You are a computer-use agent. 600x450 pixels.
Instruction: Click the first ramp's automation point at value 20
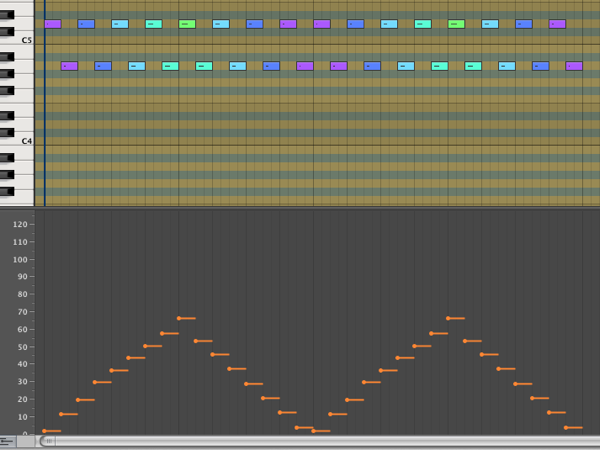coord(78,400)
